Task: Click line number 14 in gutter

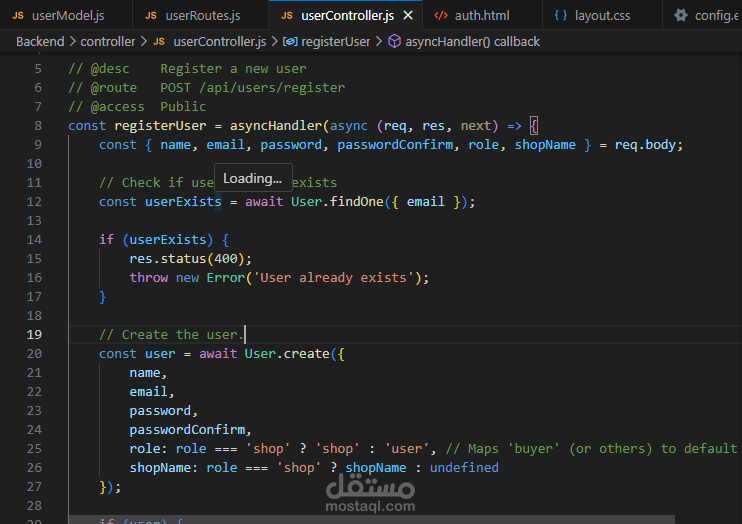Action: click(34, 240)
